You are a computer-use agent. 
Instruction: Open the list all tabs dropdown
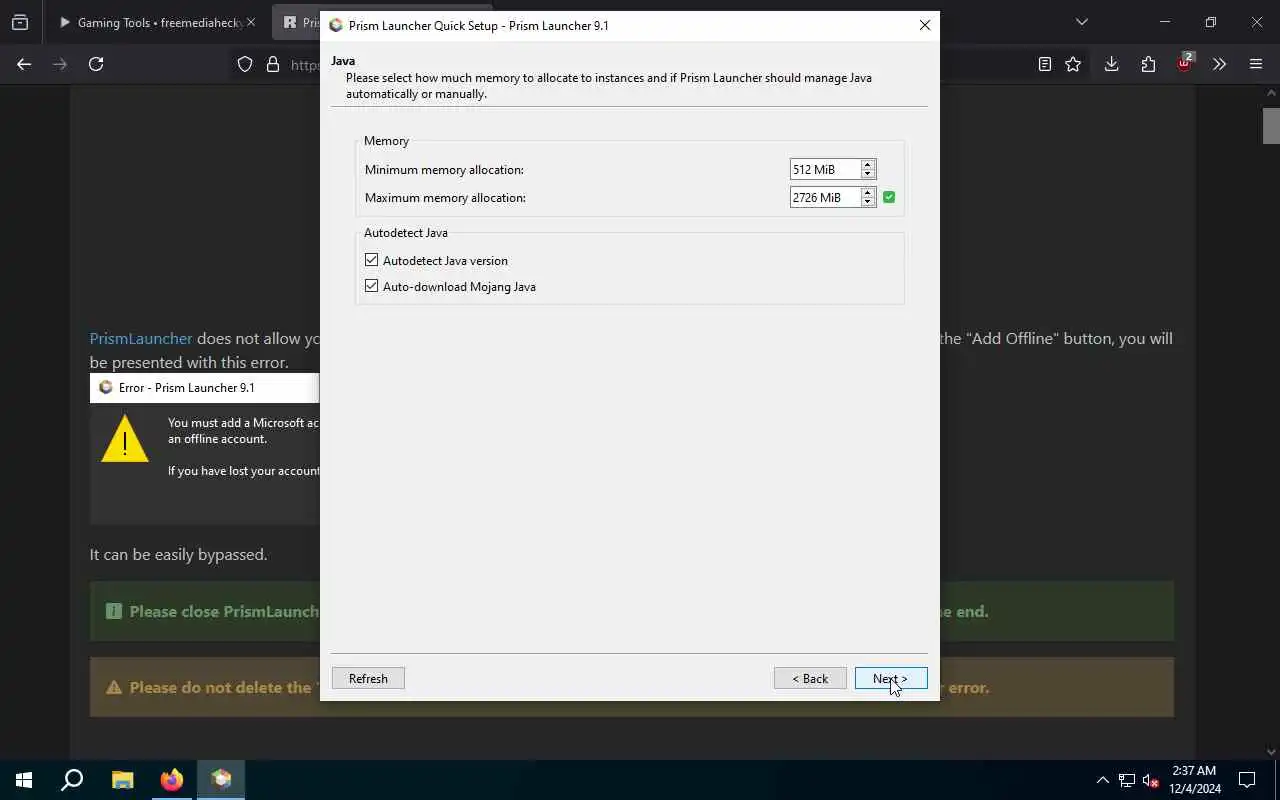pyautogui.click(x=1081, y=22)
